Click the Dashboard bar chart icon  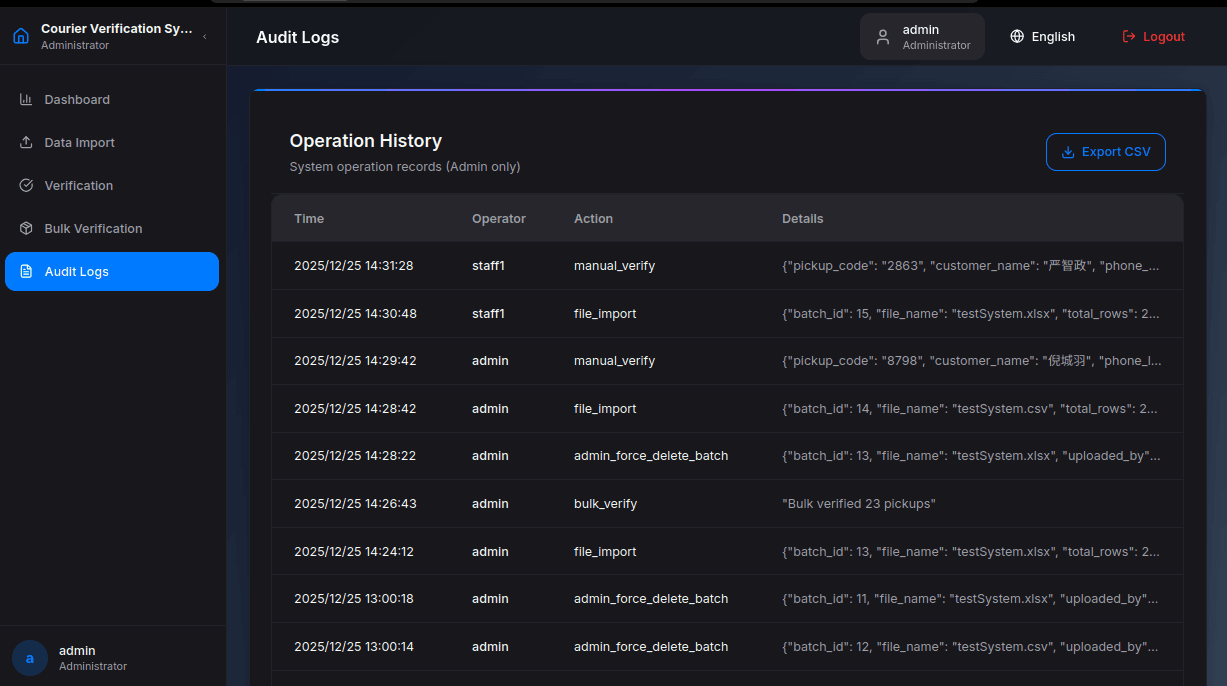click(26, 100)
